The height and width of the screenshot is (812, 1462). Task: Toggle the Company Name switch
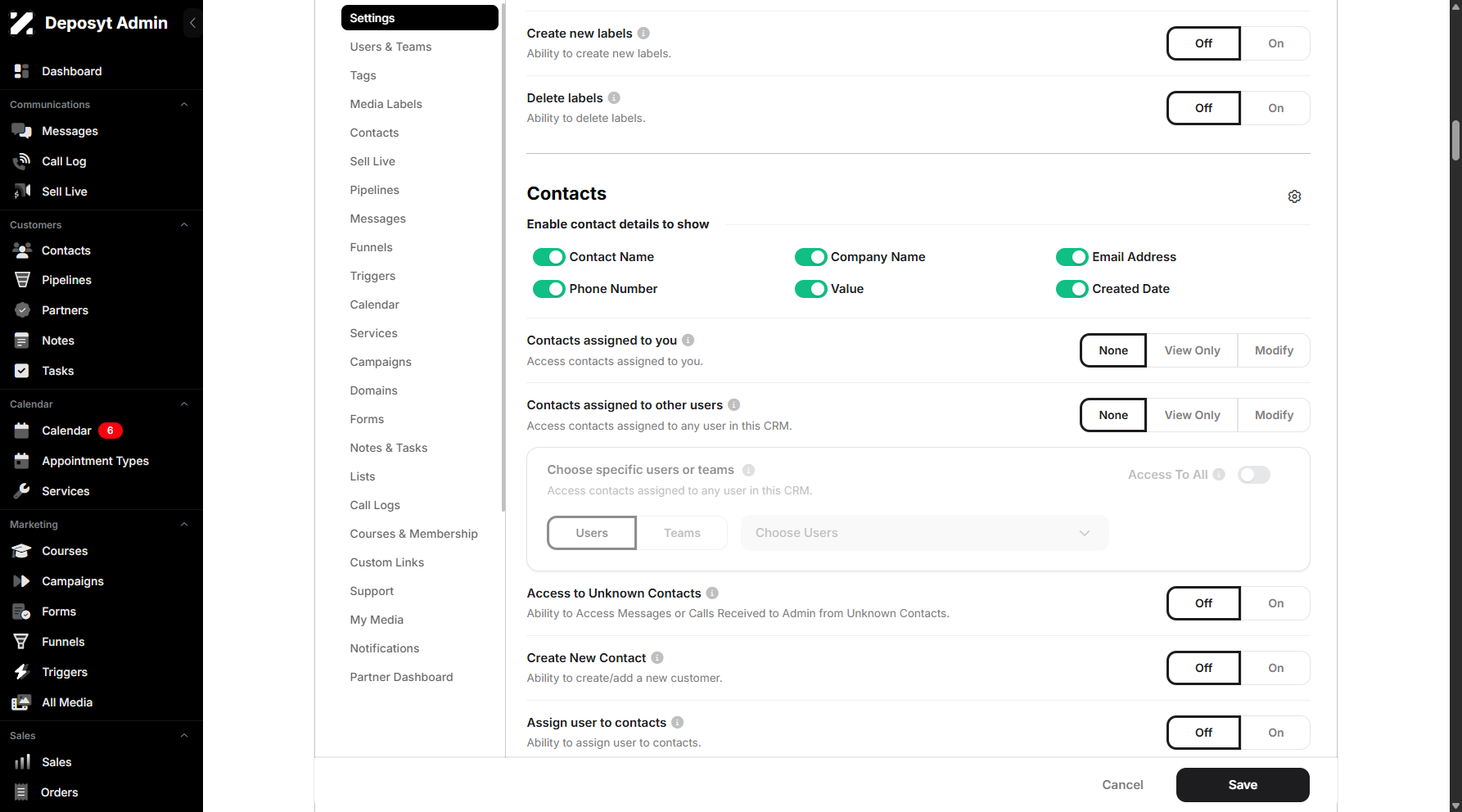(x=811, y=257)
